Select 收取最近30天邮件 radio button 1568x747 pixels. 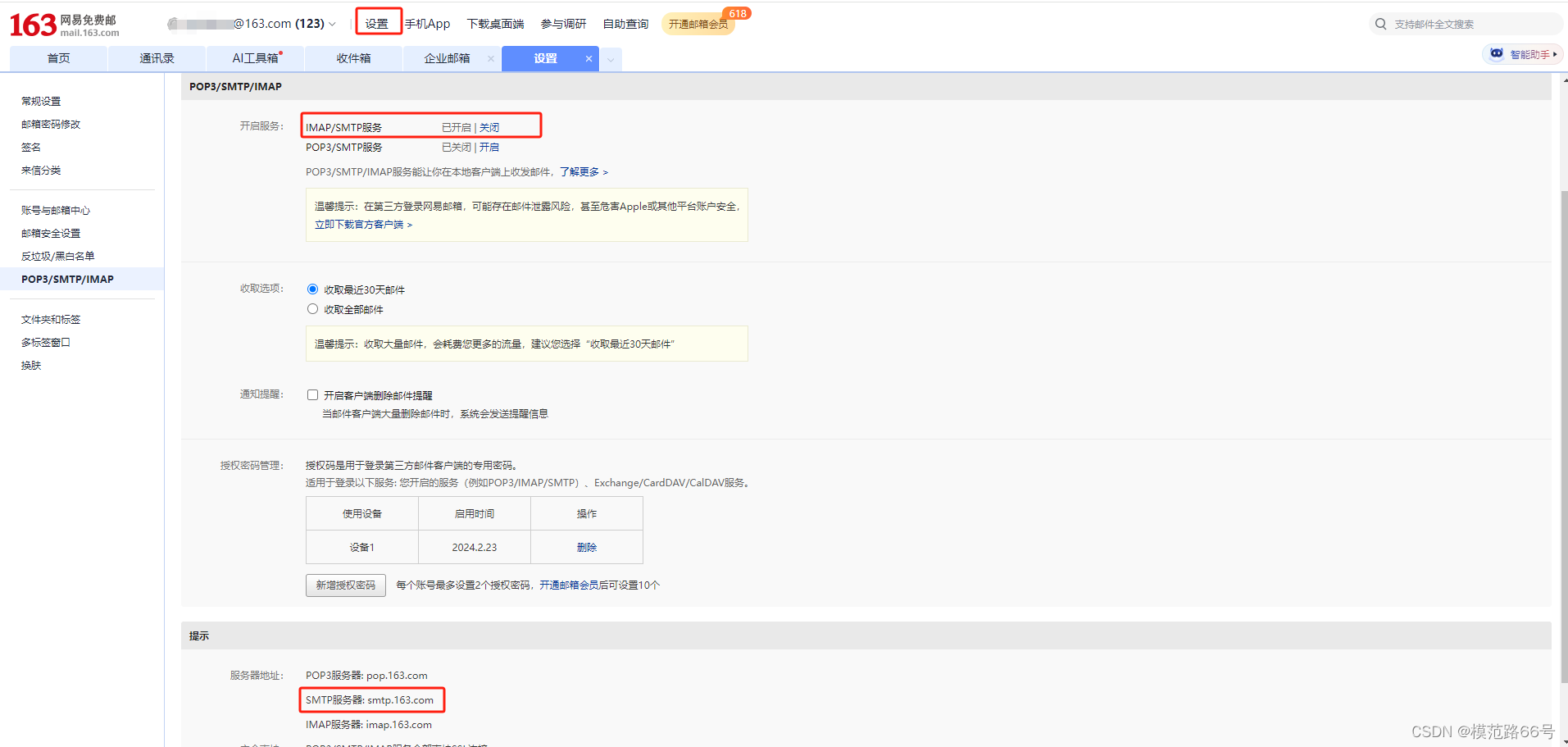pos(312,289)
